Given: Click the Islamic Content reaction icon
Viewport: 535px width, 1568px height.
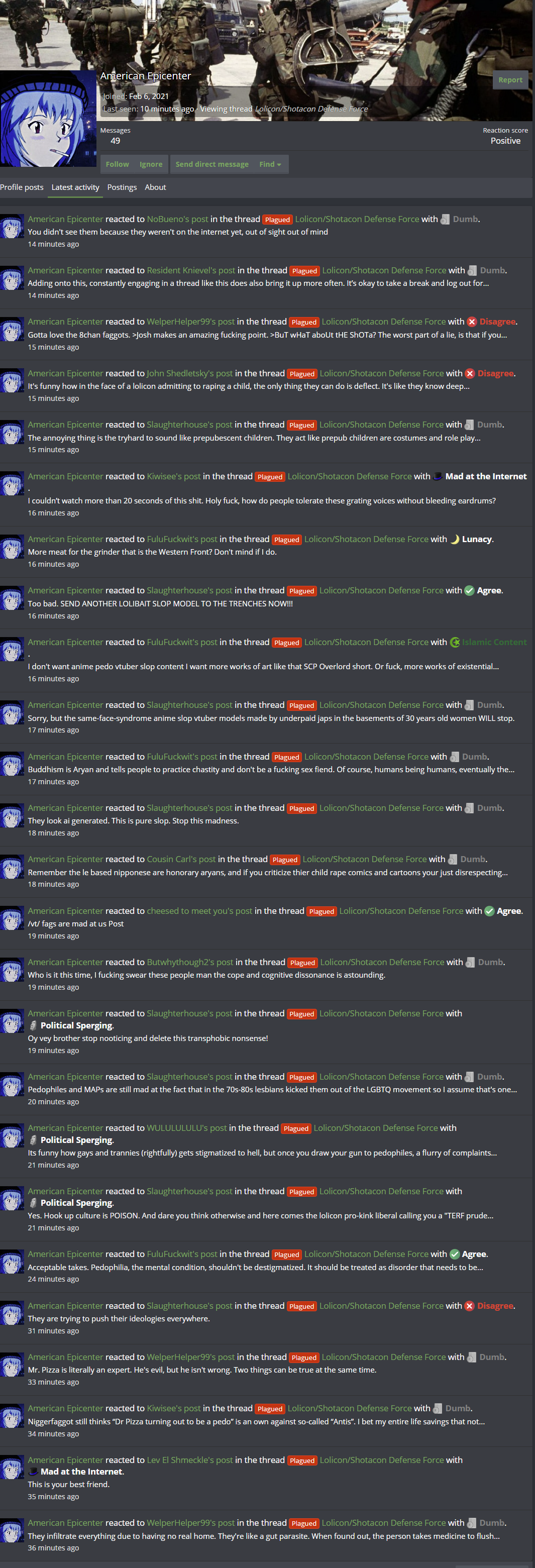Looking at the screenshot, I should coord(454,642).
